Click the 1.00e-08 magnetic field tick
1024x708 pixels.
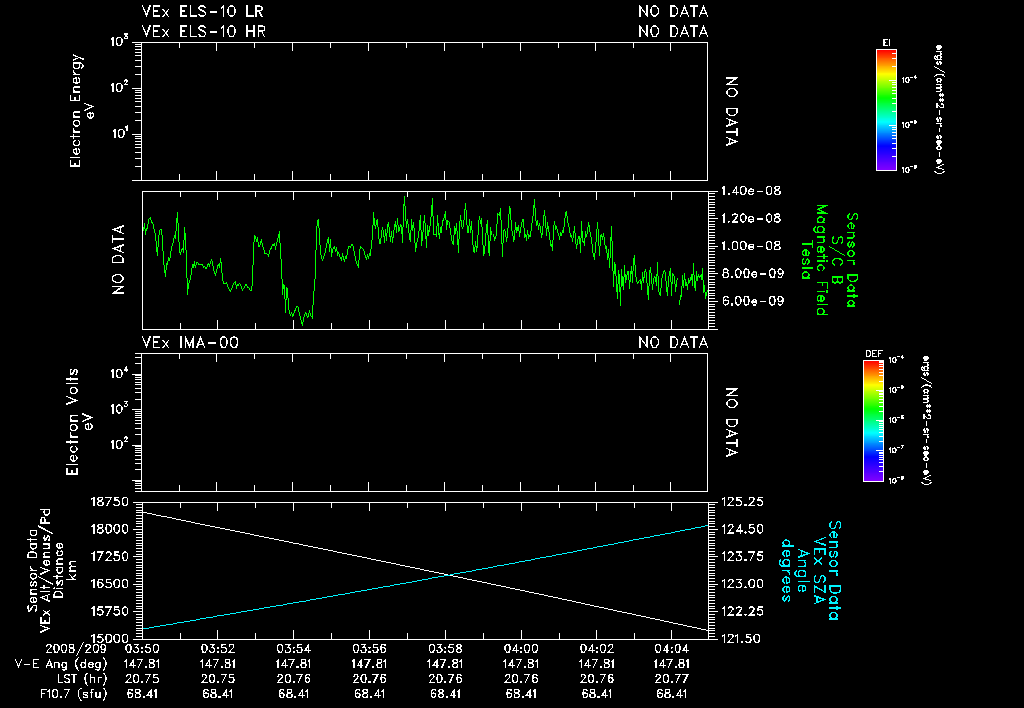tap(751, 246)
